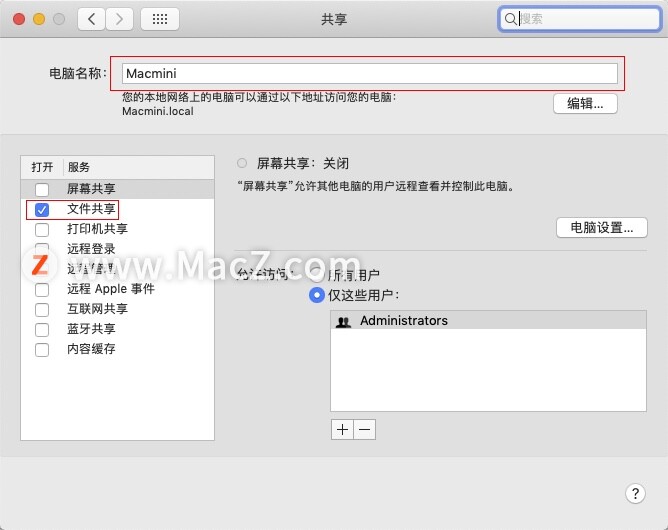Screen dimensions: 668x530
Task: Click the 编辑… button
Action: (585, 104)
